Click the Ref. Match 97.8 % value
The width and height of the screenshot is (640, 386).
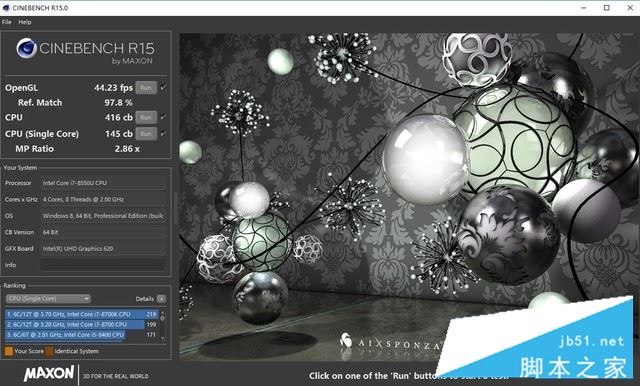click(x=118, y=103)
